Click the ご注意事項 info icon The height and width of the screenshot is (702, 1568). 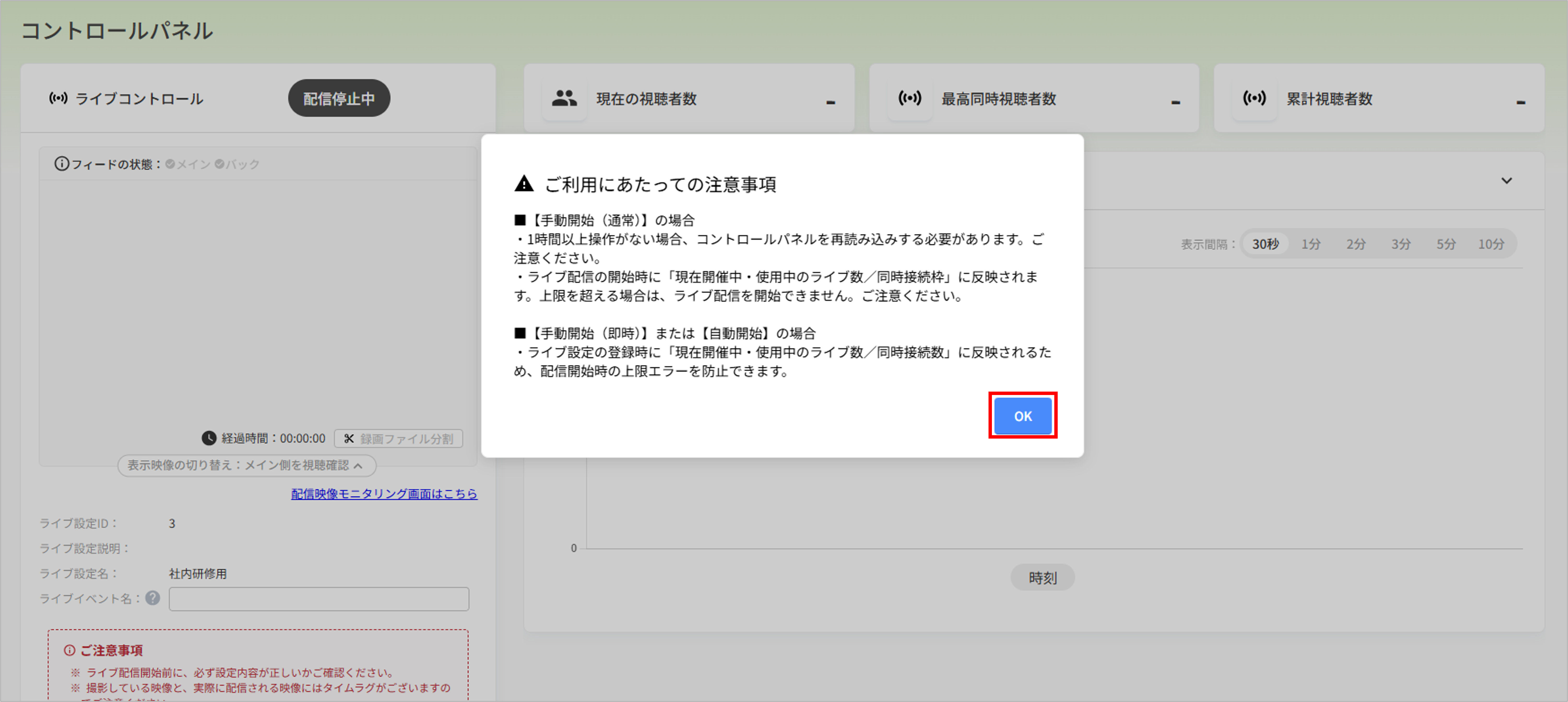[69, 650]
